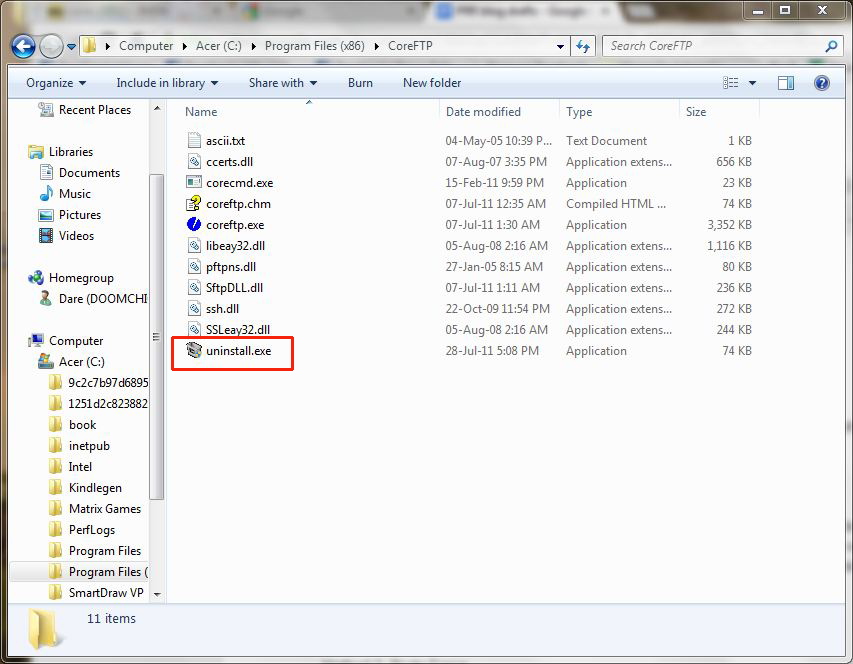
Task: Open the SmartDraw VP folder in tree
Action: 106,593
